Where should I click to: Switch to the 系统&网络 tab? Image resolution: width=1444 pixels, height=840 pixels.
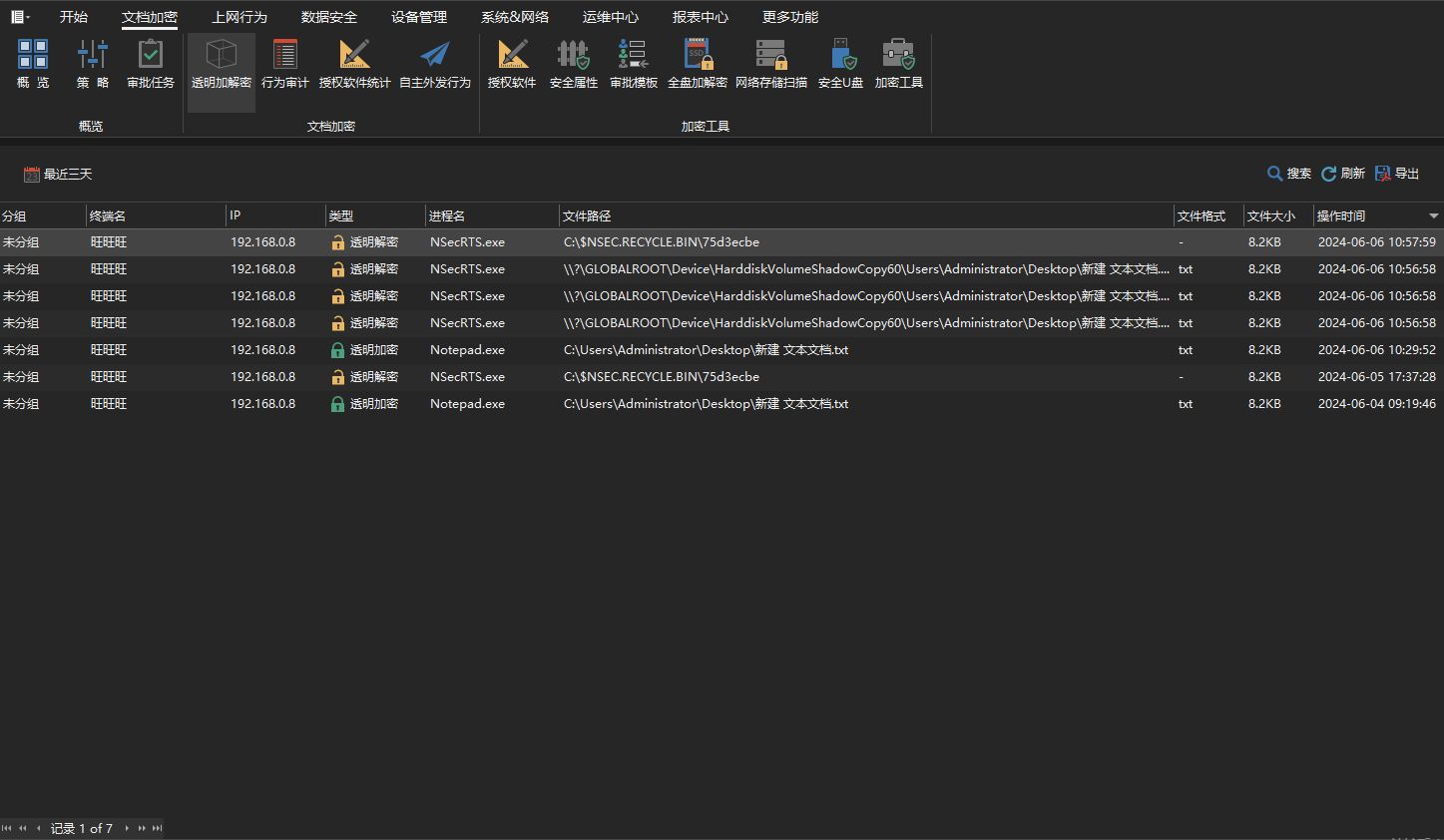point(515,17)
